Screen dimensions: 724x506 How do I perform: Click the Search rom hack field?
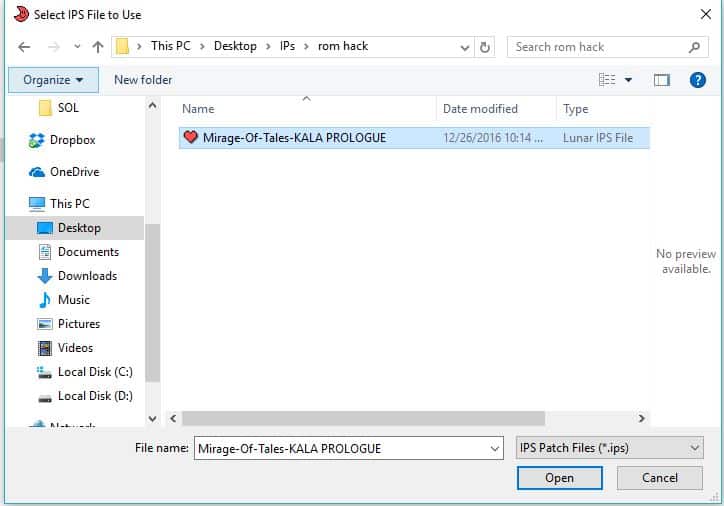pos(607,47)
